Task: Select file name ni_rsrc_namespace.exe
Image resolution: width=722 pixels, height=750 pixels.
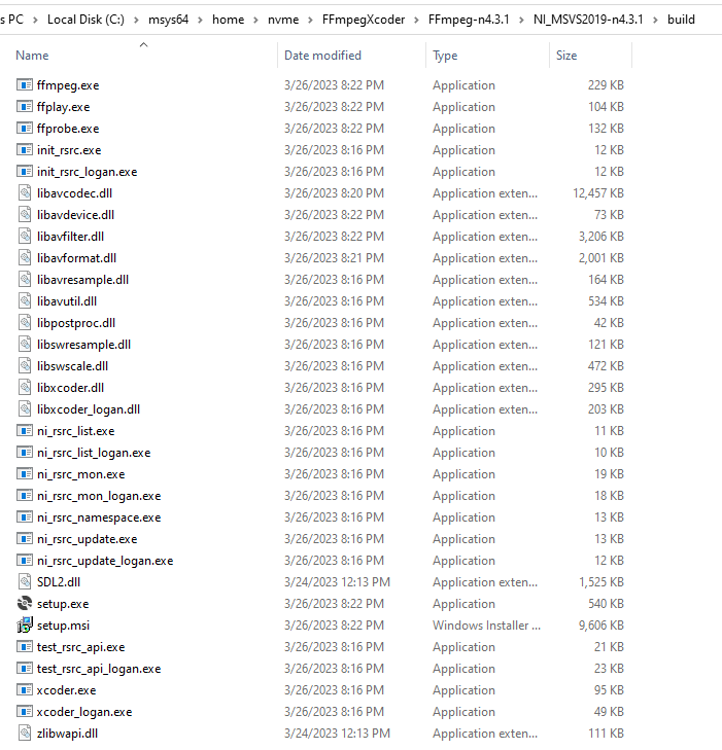Action: [x=99, y=518]
